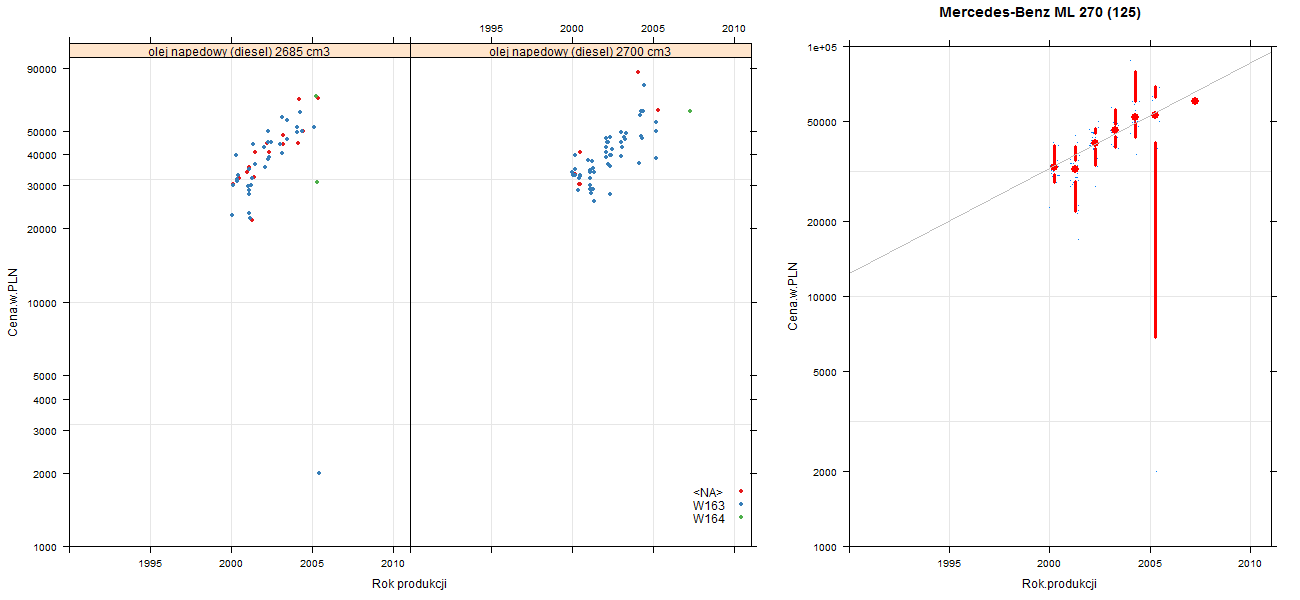Select the panel header ending in 2700 cm3
Image resolution: width=1300 pixels, height=600 pixels.
coord(581,50)
